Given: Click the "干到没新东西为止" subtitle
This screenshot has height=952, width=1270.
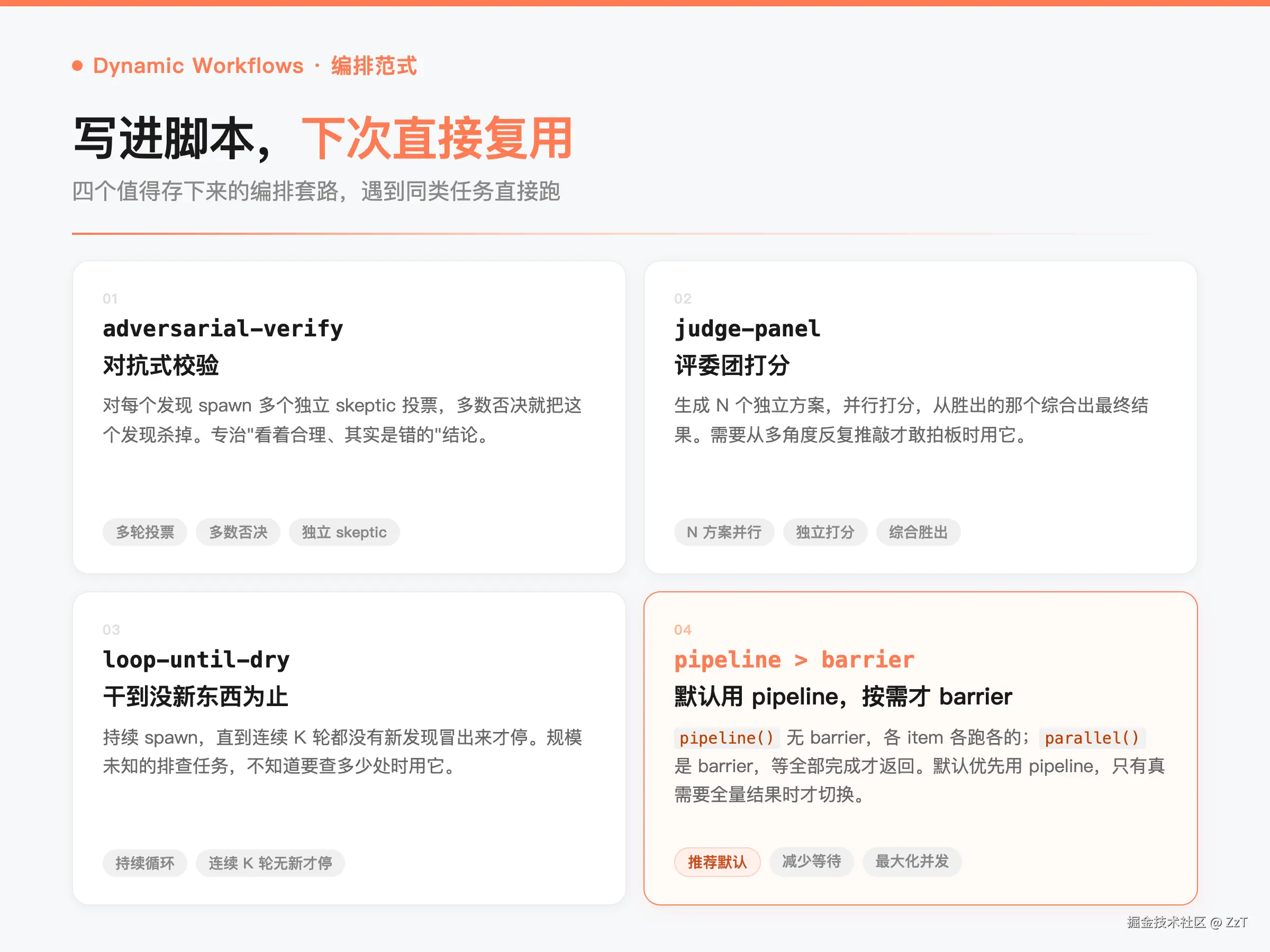Looking at the screenshot, I should pyautogui.click(x=196, y=697).
